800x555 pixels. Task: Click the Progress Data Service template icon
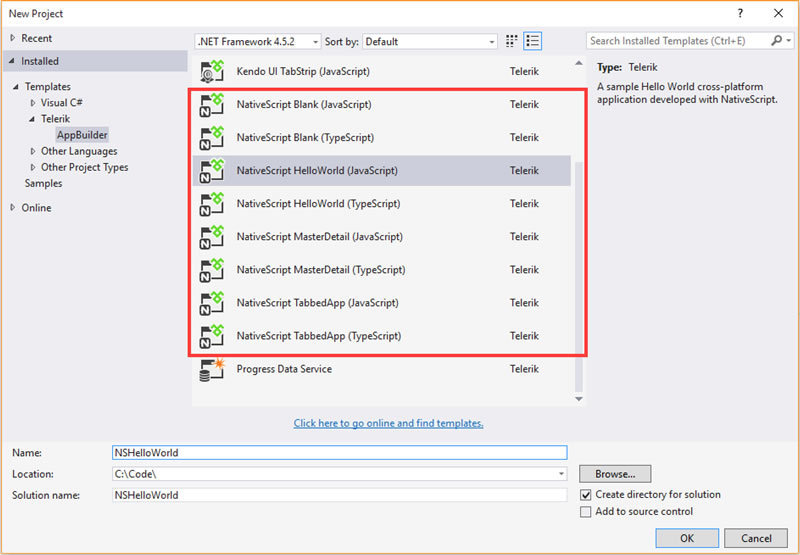[212, 369]
